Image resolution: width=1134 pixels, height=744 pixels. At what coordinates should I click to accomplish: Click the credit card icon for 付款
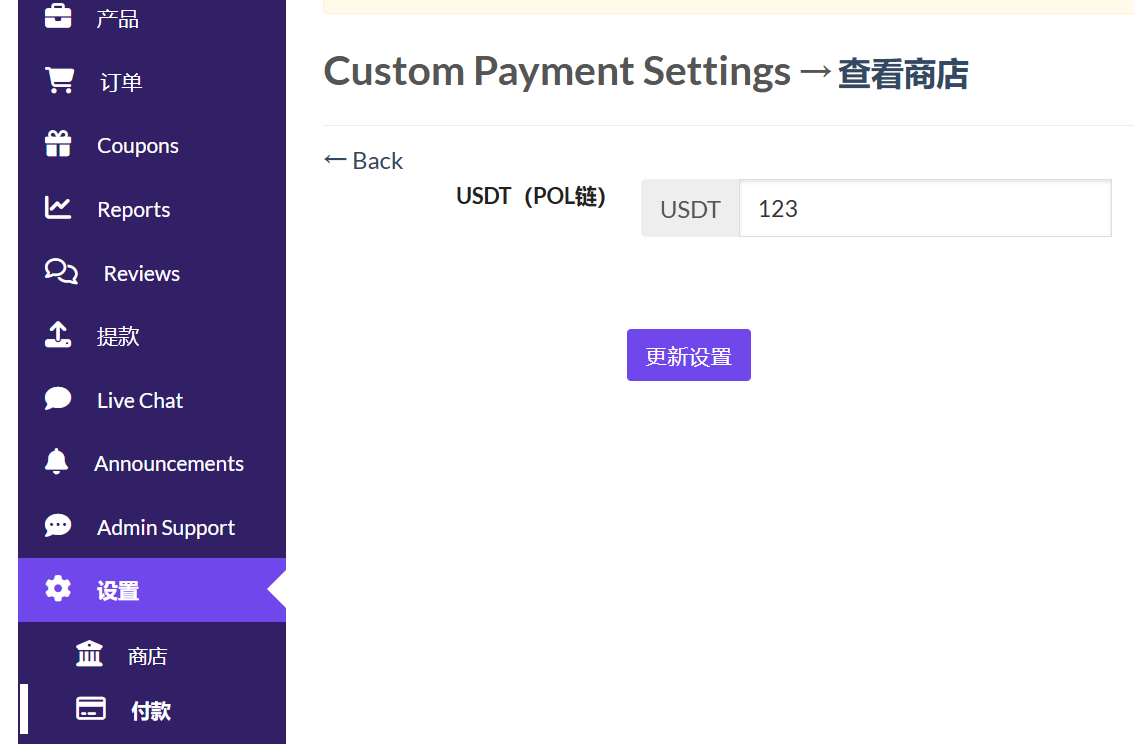[x=91, y=709]
